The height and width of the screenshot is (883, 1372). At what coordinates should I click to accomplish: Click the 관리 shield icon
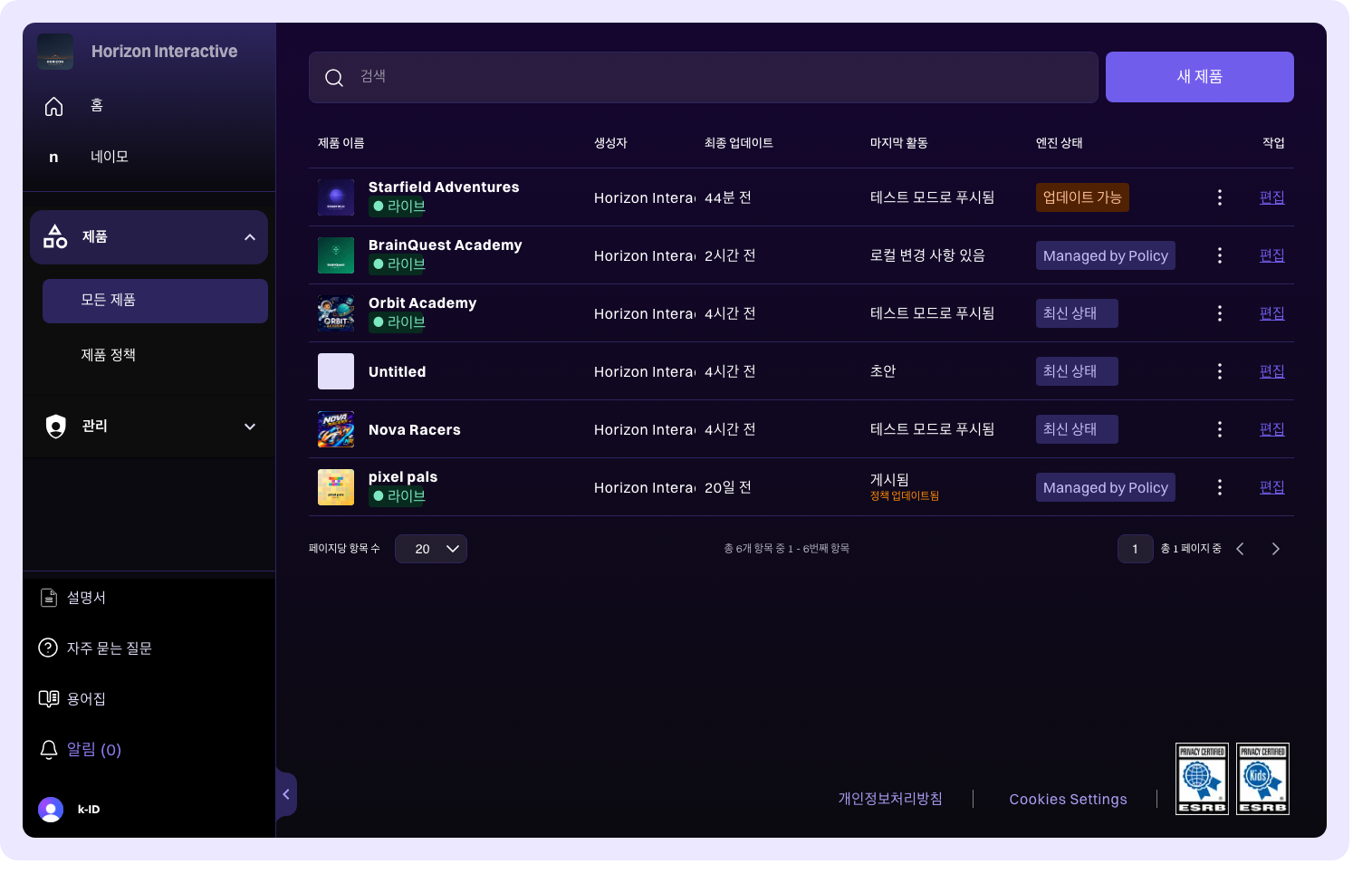[x=56, y=426]
